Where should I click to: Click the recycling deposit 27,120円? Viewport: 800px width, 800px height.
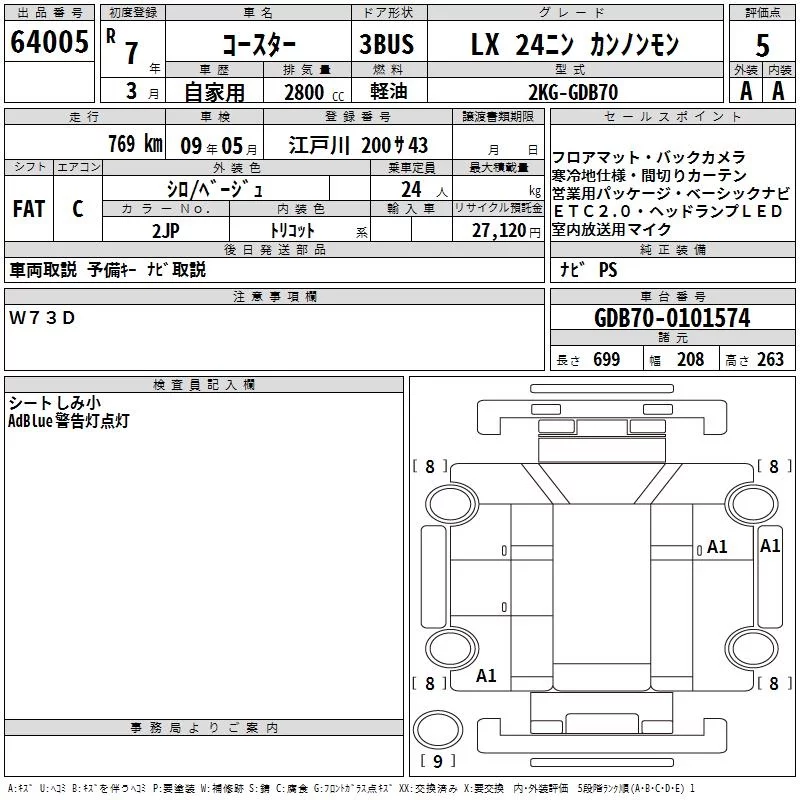[506, 231]
